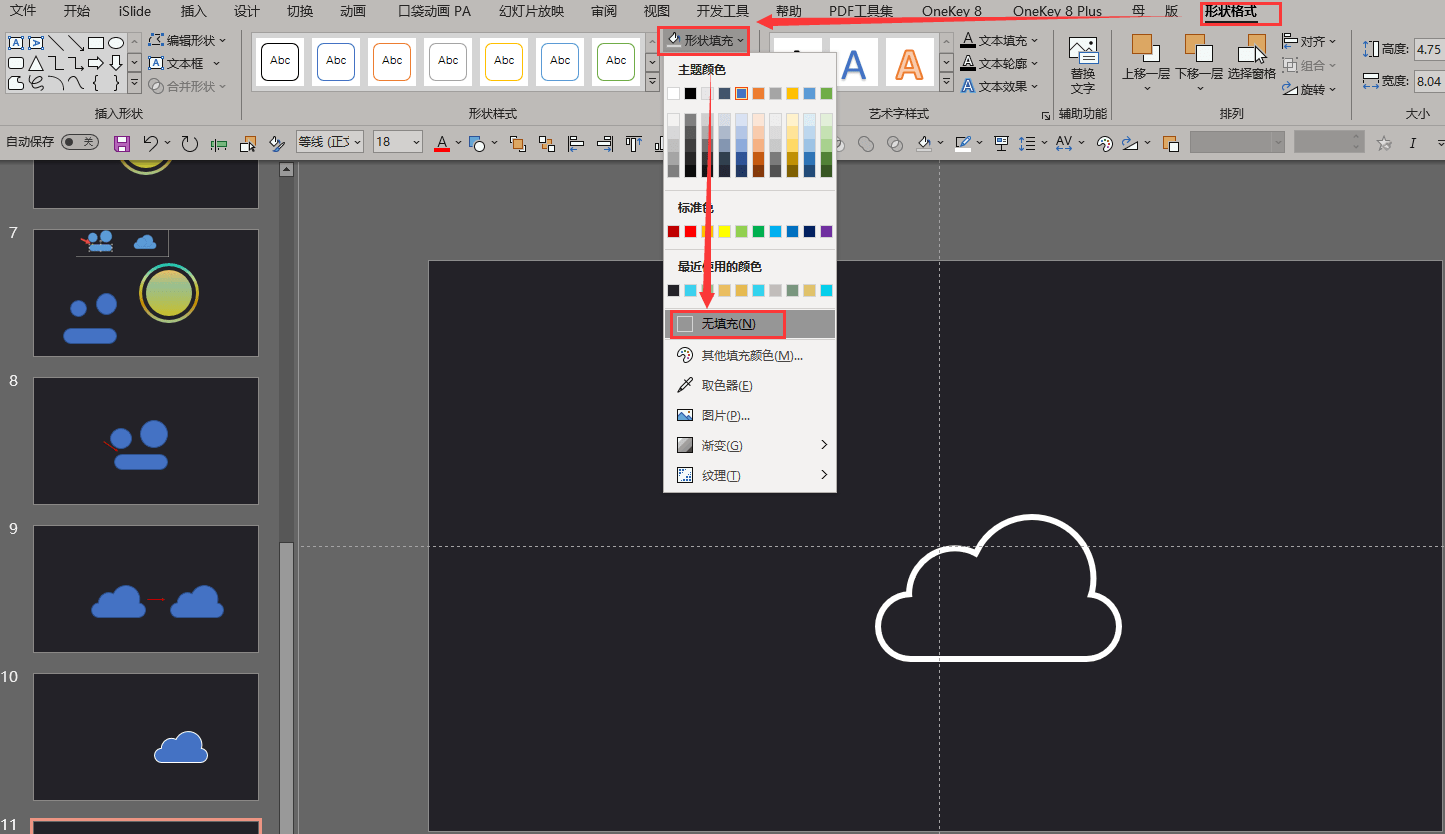The width and height of the screenshot is (1445, 834).
Task: Select the rectangle shape in shape gallery
Action: pos(96,43)
